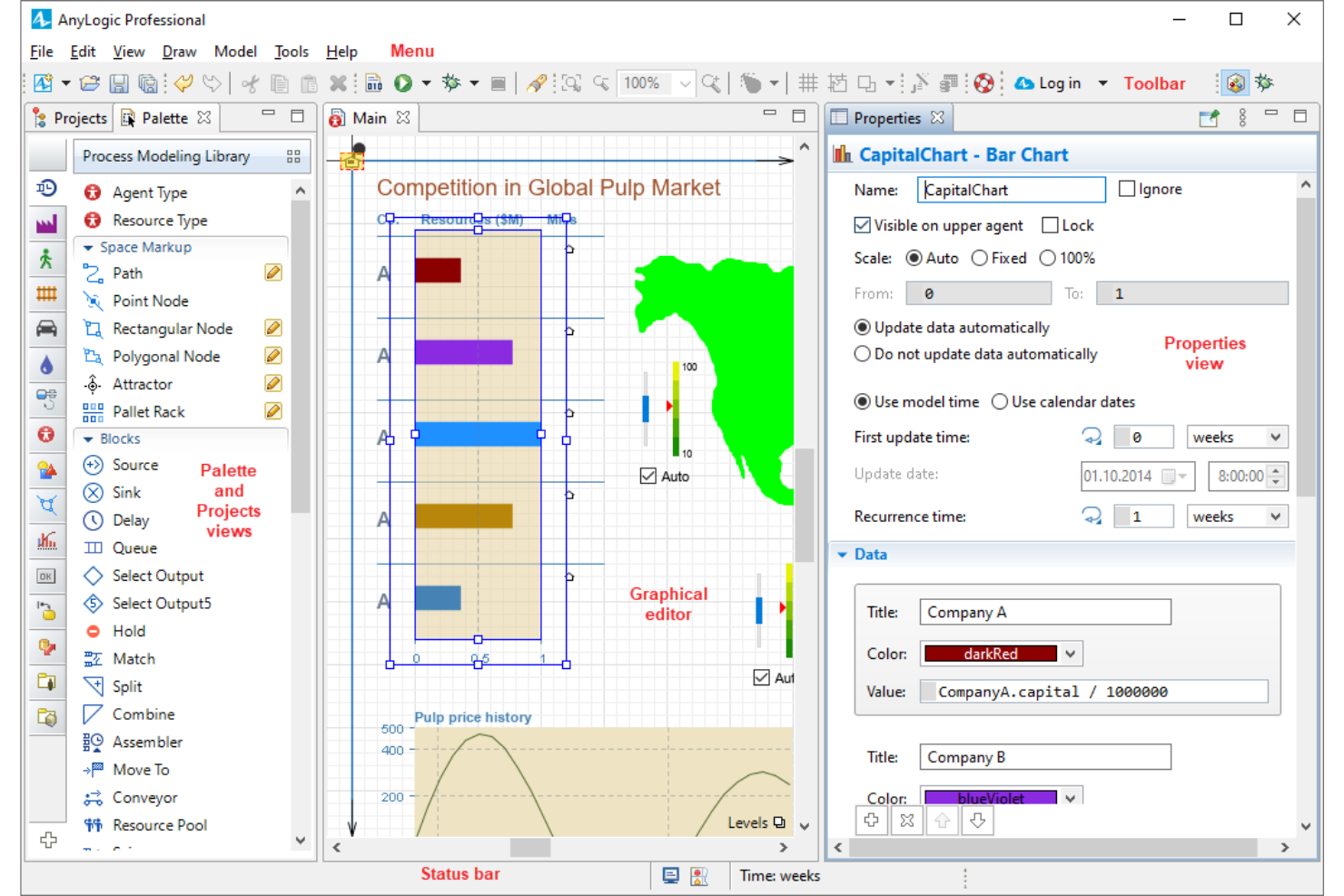Collapse the Space Markup group in the palette

(88, 247)
